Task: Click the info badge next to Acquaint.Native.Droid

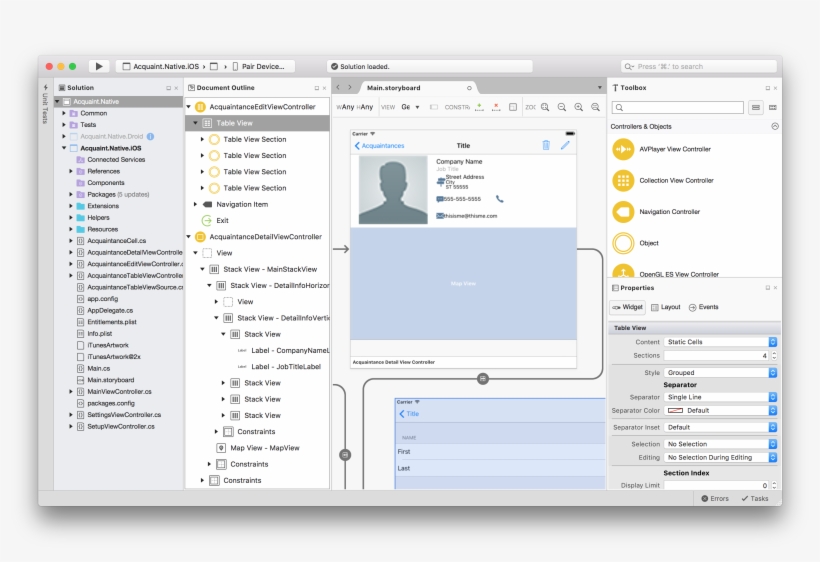Action: click(151, 136)
